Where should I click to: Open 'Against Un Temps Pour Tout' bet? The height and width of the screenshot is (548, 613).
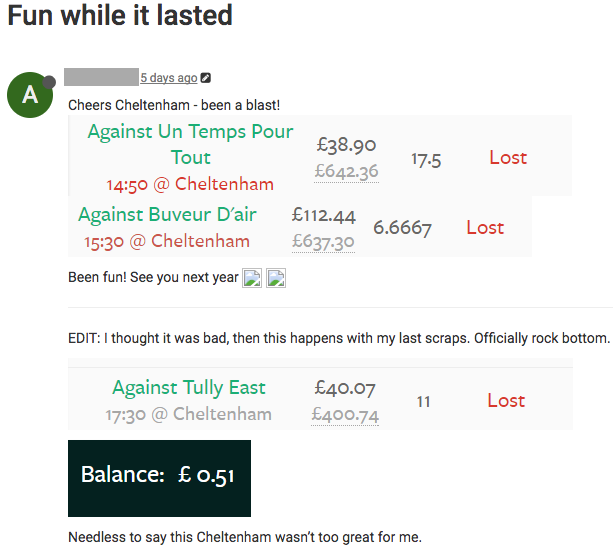(190, 144)
